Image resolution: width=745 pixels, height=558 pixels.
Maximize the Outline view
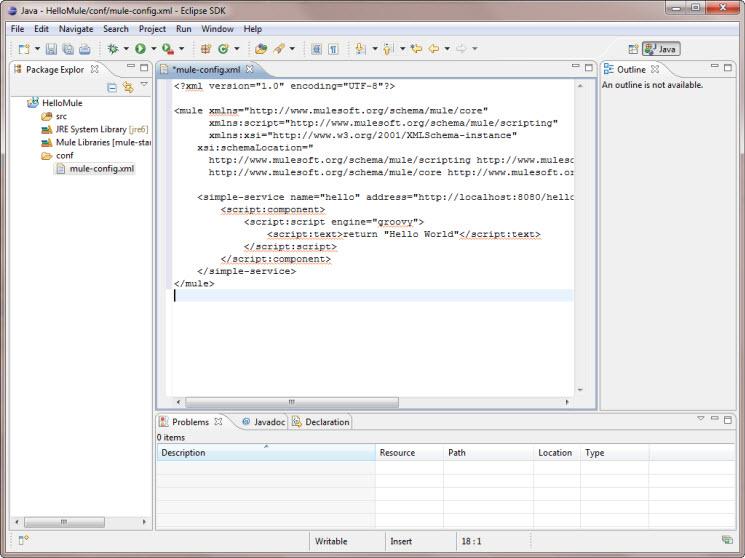727,67
